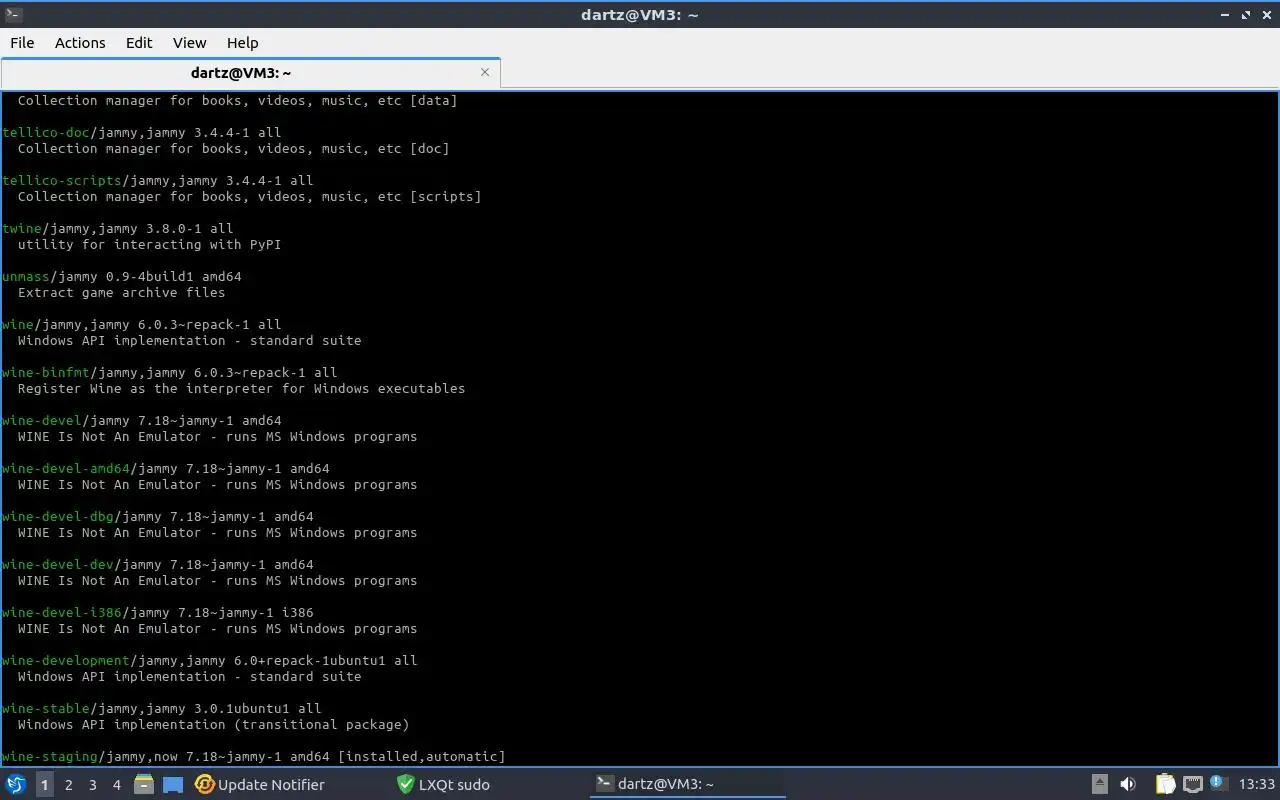Click the wine-stable package name
The height and width of the screenshot is (800, 1280).
(x=46, y=708)
